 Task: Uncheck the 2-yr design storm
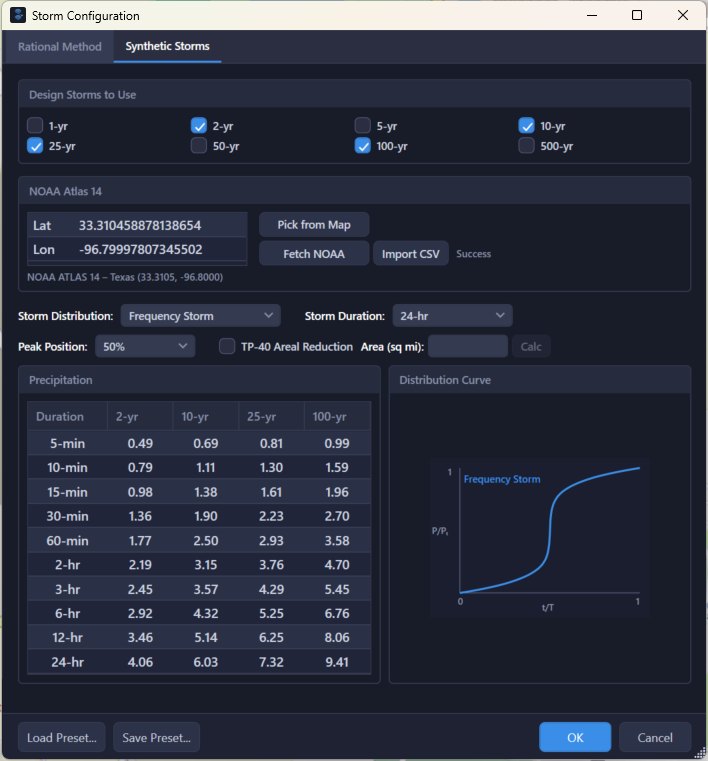(199, 126)
